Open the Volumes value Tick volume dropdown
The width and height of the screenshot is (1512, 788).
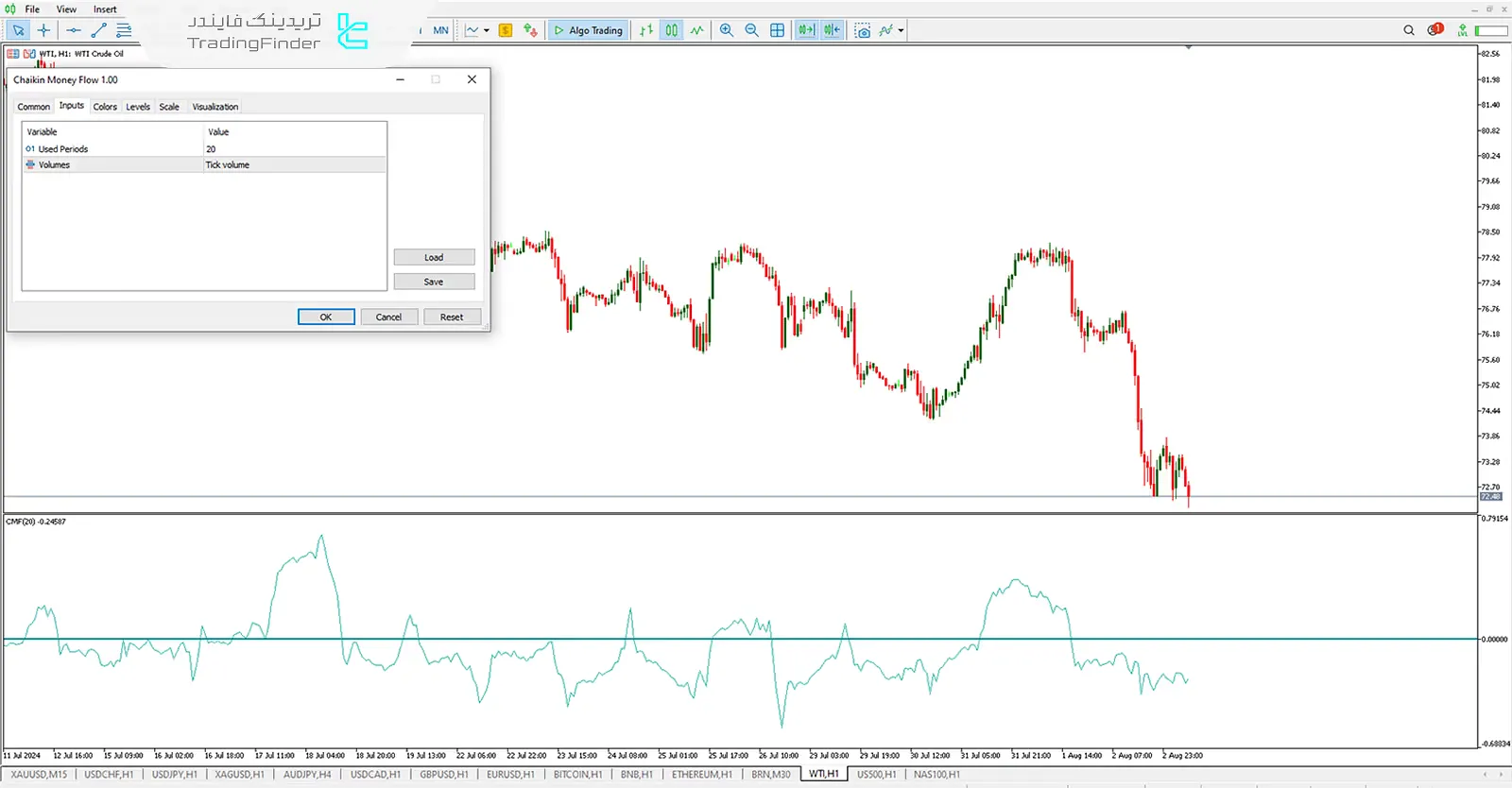[x=294, y=165]
